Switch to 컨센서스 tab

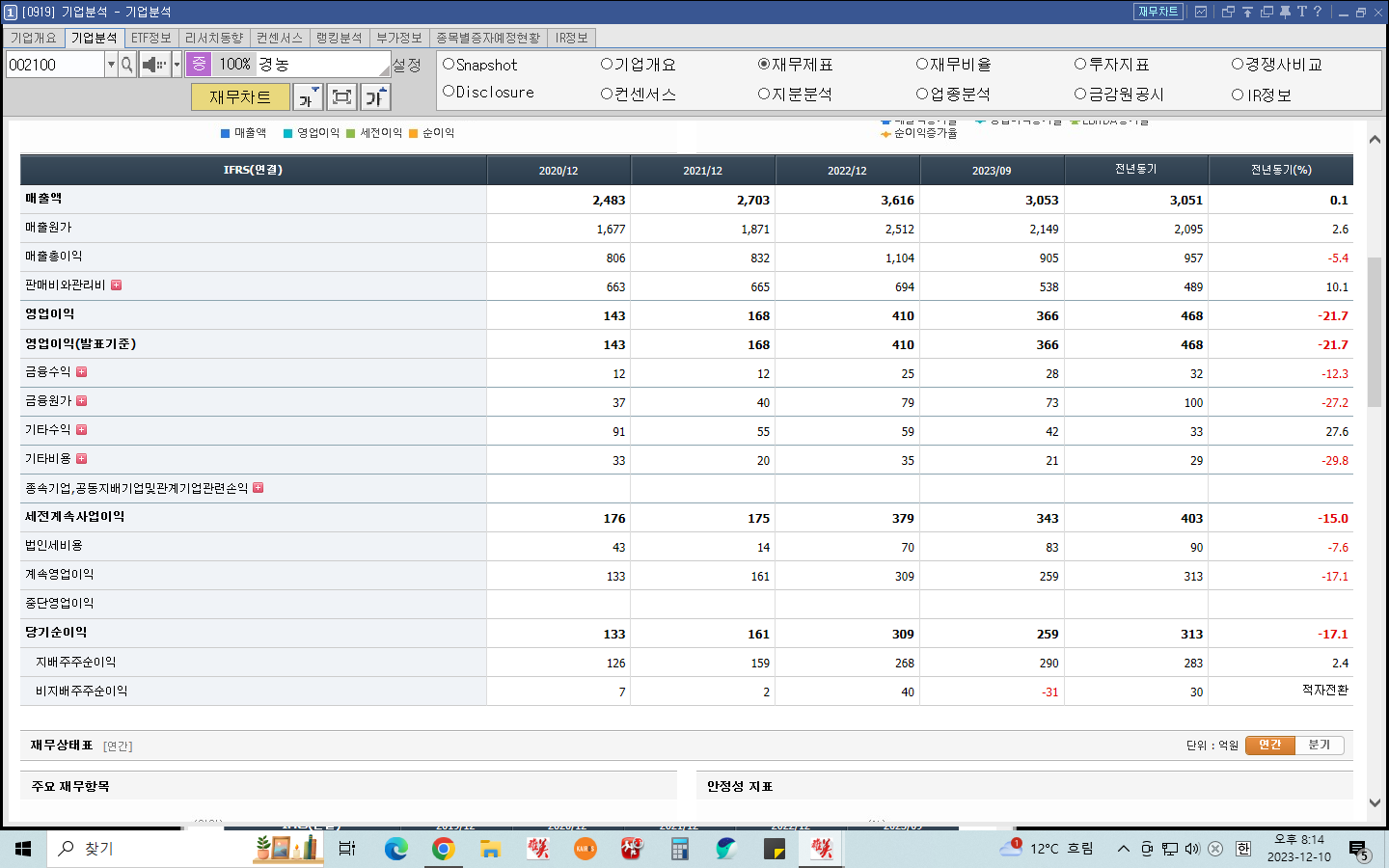[280, 38]
